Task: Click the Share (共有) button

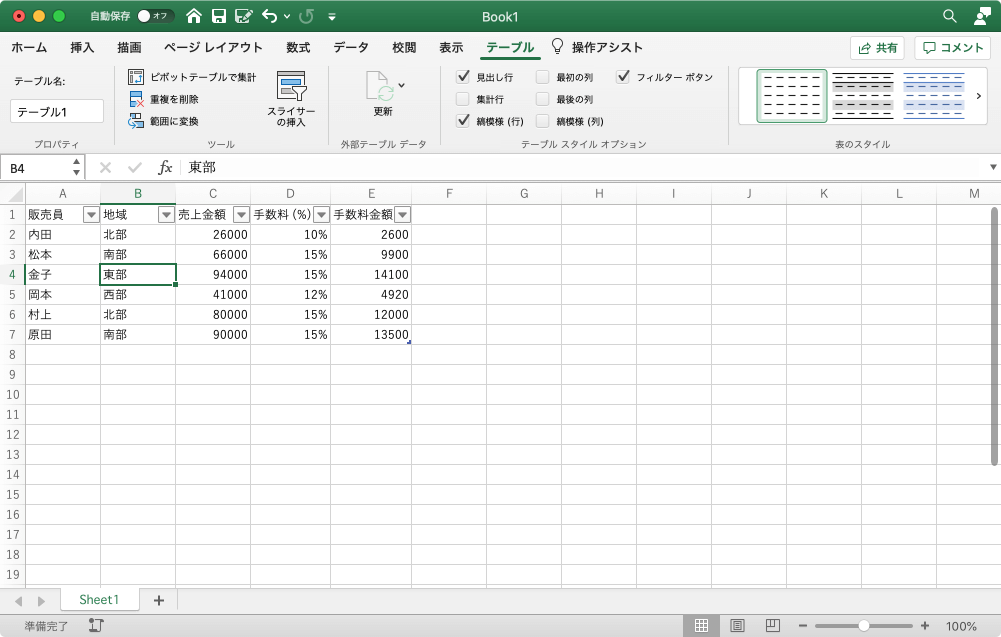Action: coord(877,48)
